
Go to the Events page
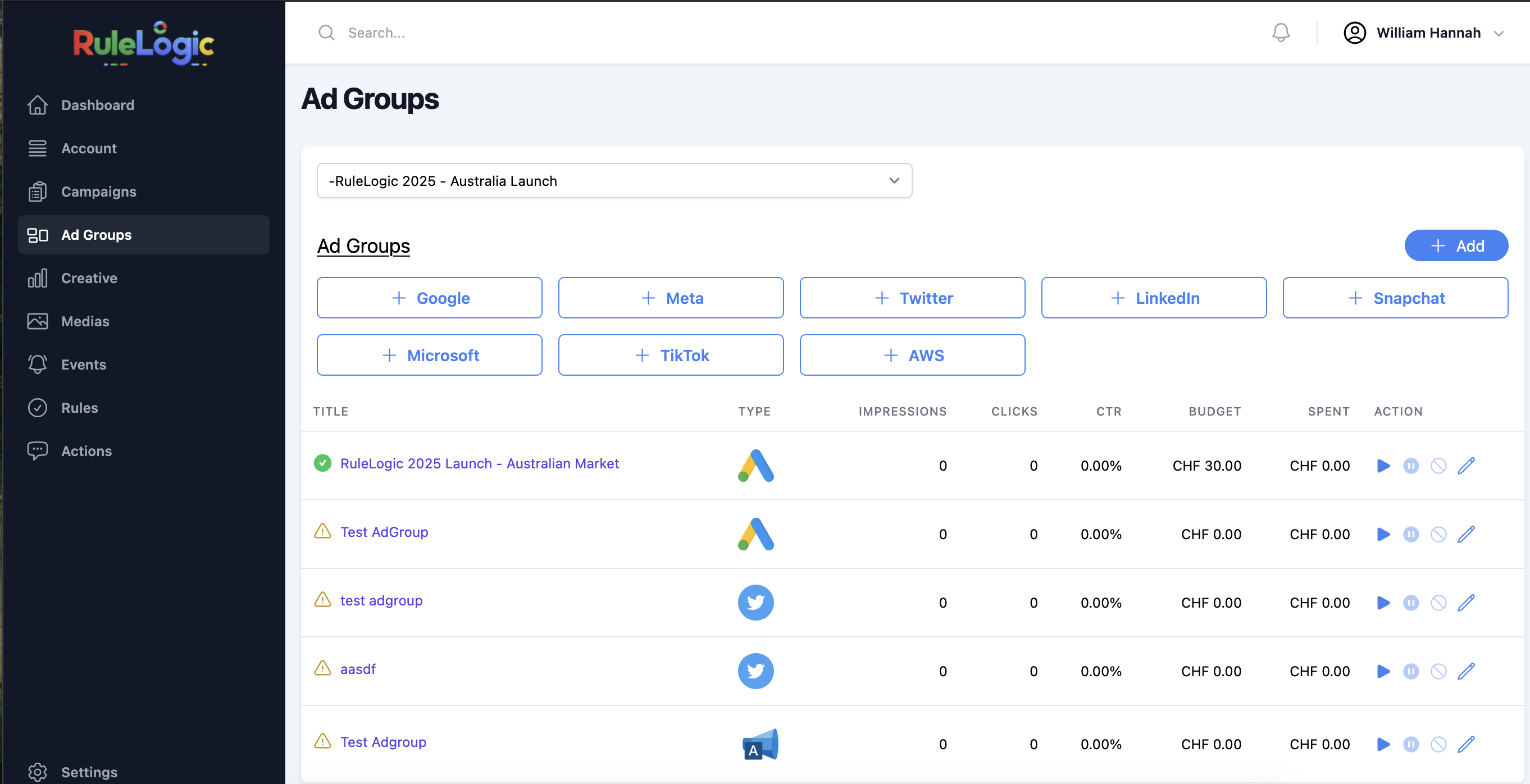tap(143, 364)
